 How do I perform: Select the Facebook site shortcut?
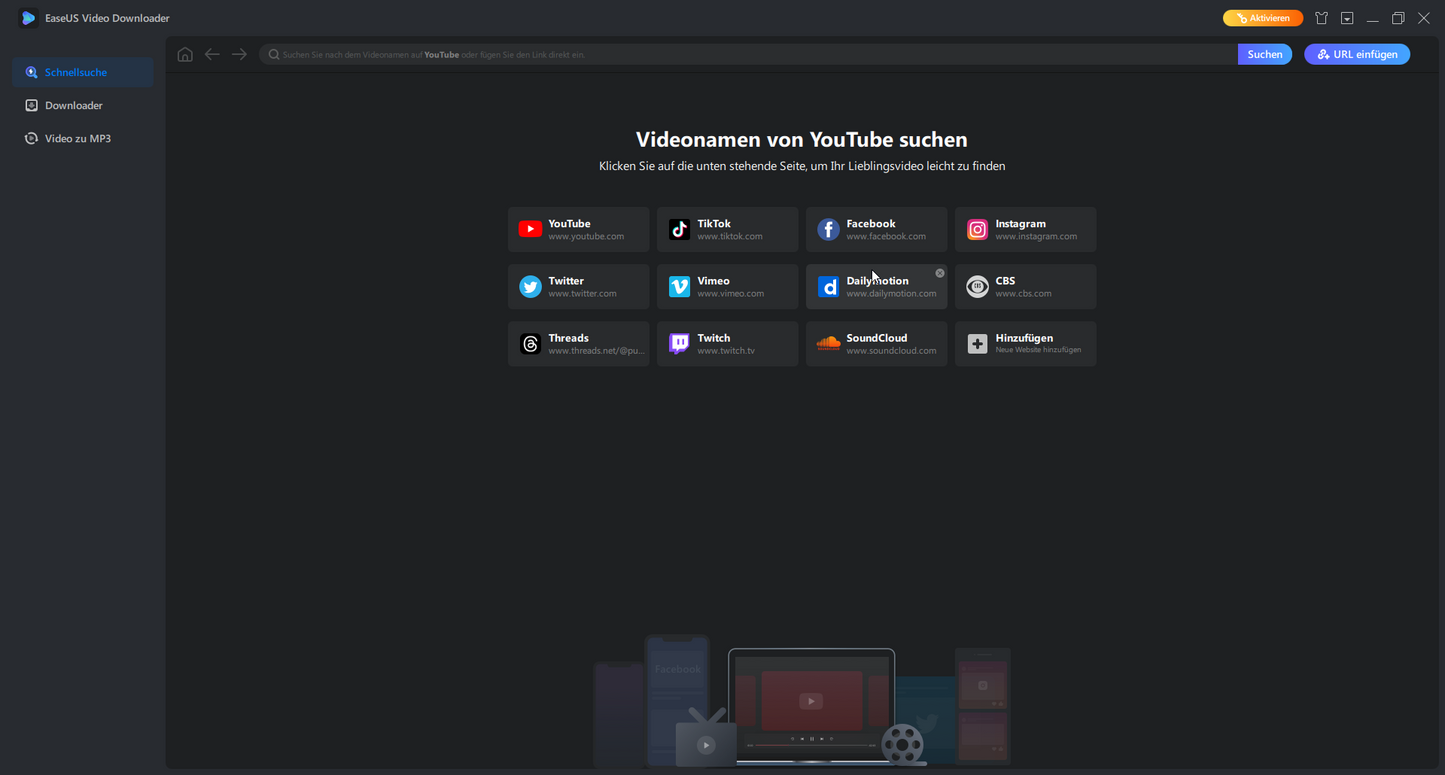click(876, 230)
